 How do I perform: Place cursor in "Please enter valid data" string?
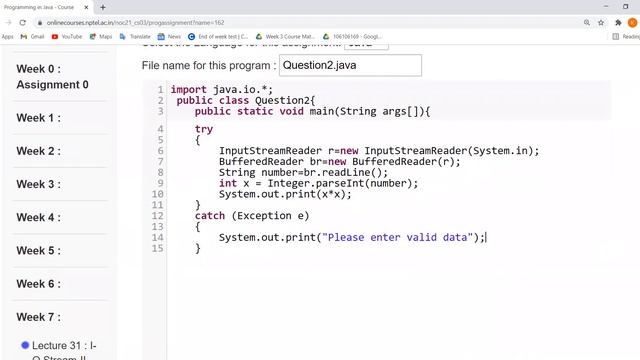397,238
